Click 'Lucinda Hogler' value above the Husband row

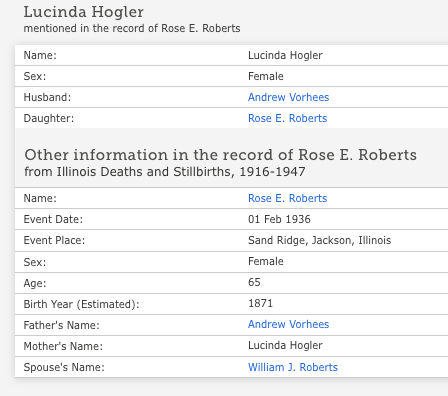click(x=285, y=55)
